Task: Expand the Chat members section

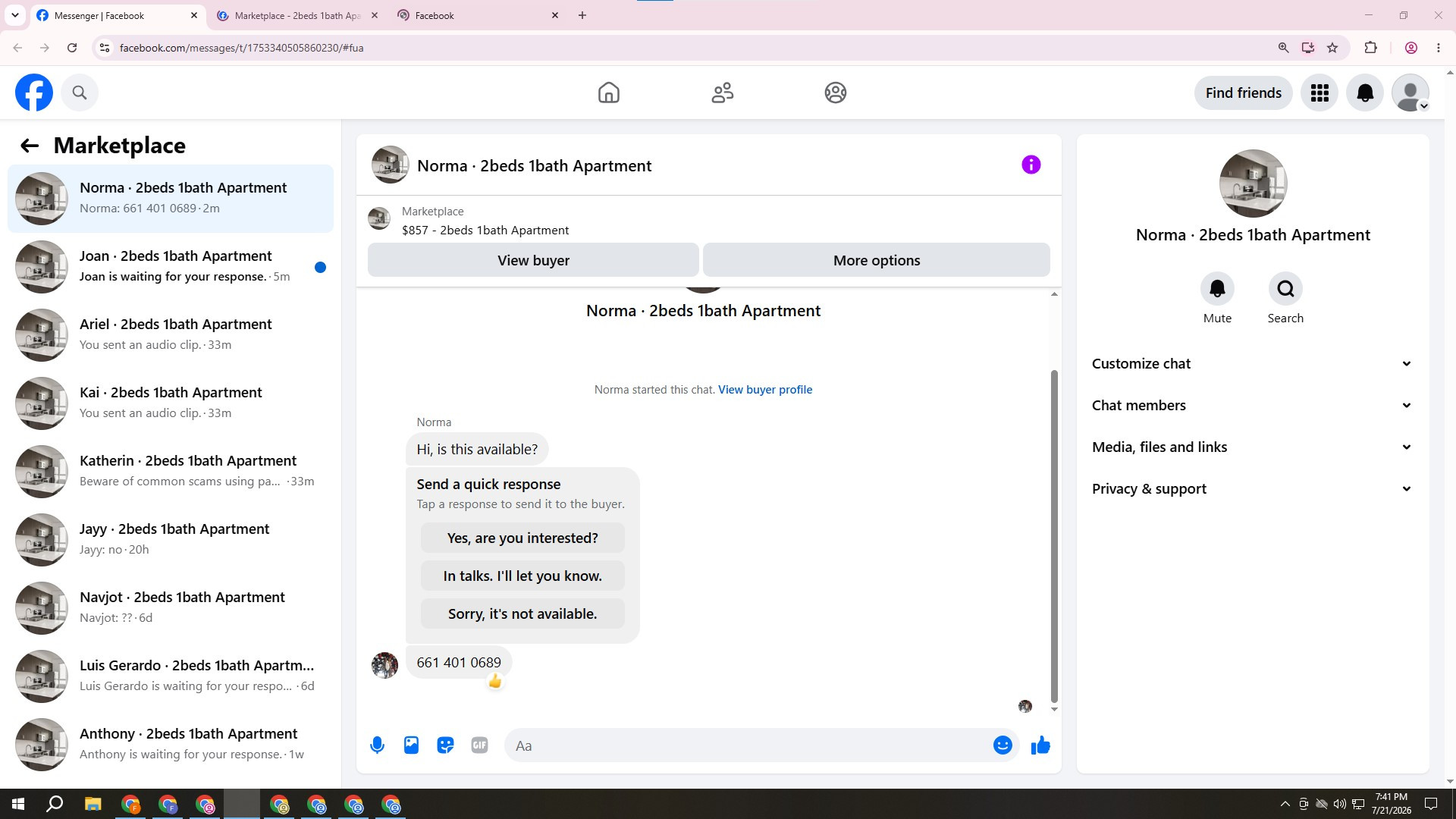Action: point(1253,406)
